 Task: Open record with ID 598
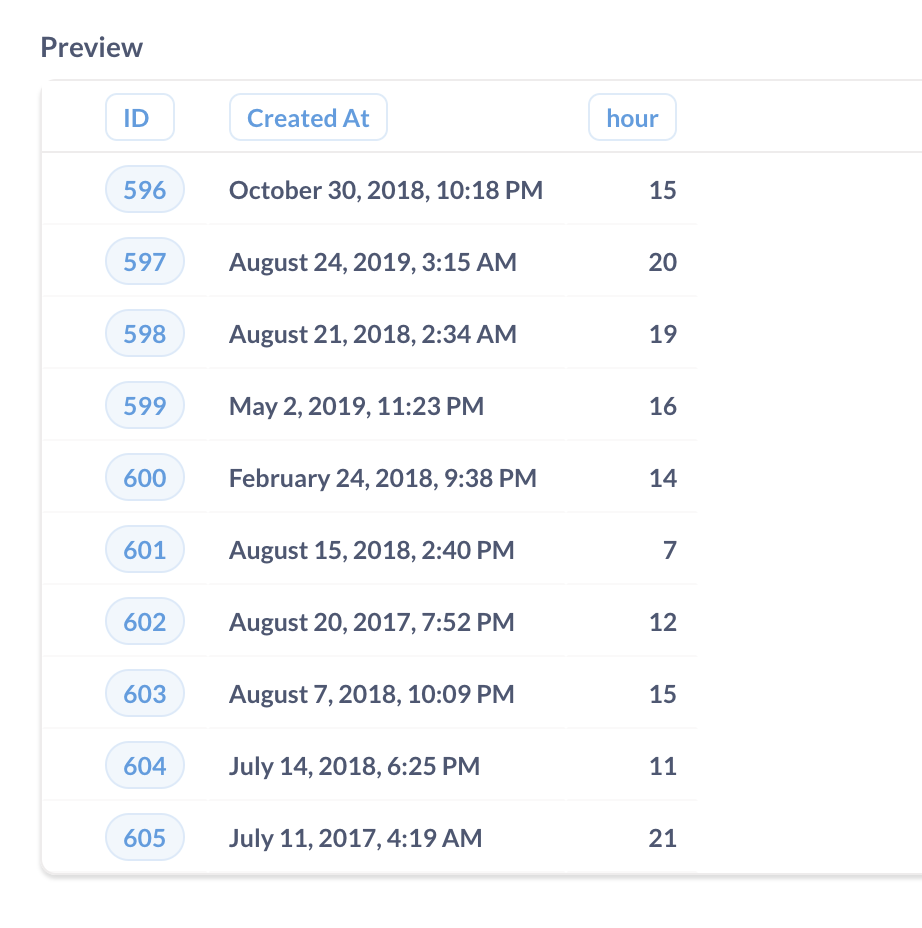[x=144, y=333]
